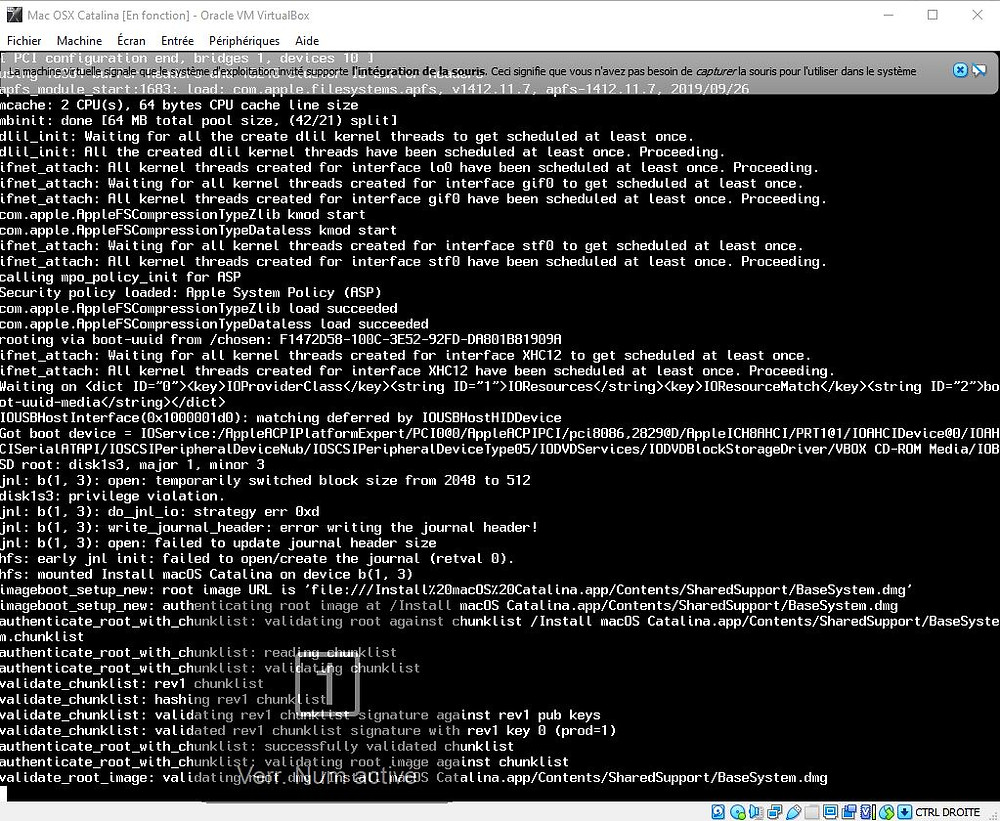
Task: Click 'l'intégration de la souris' bold text
Action: point(418,71)
